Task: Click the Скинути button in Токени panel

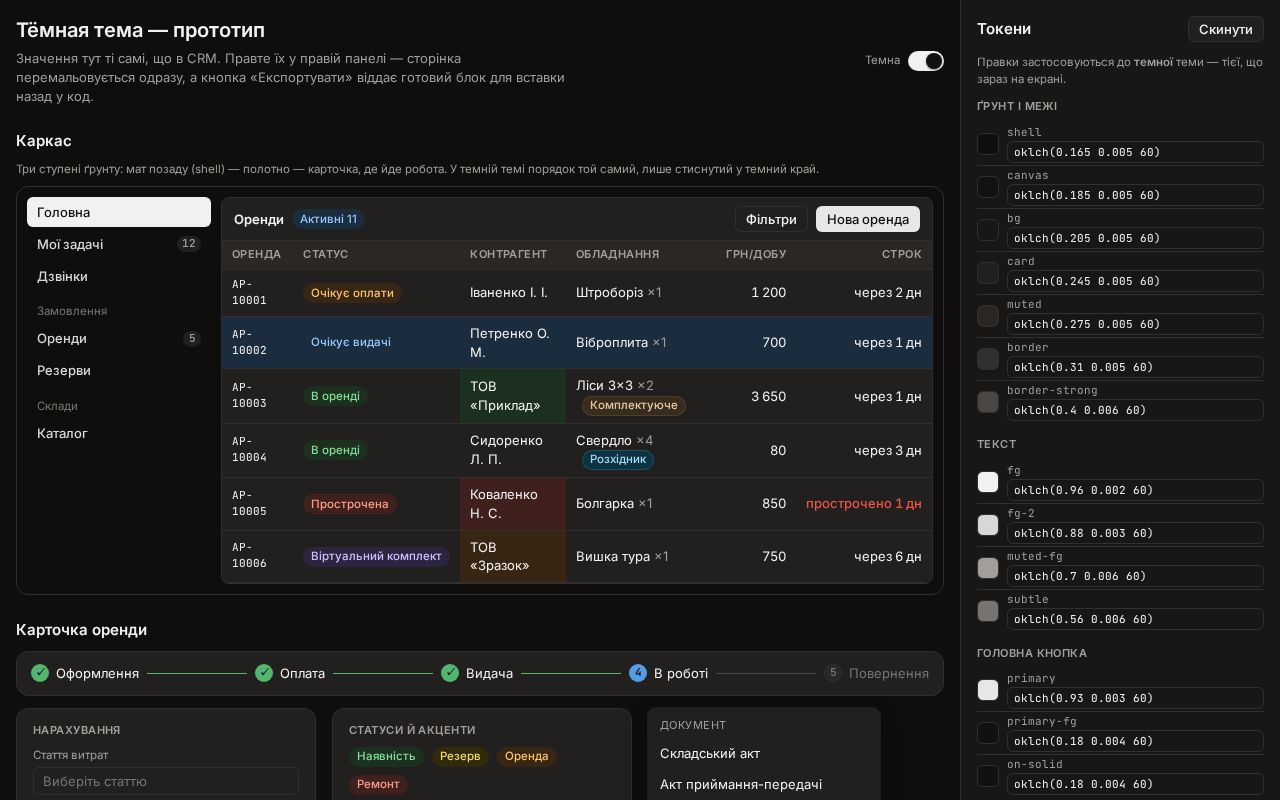Action: tap(1225, 29)
